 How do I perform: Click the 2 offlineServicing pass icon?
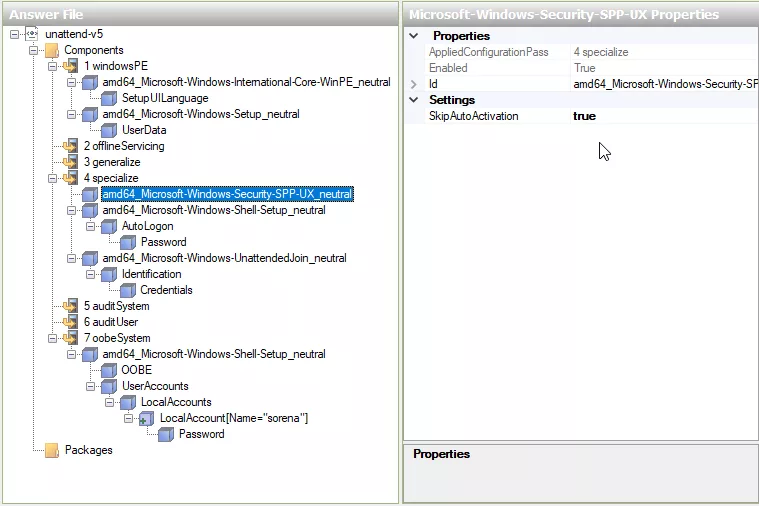tap(71, 146)
